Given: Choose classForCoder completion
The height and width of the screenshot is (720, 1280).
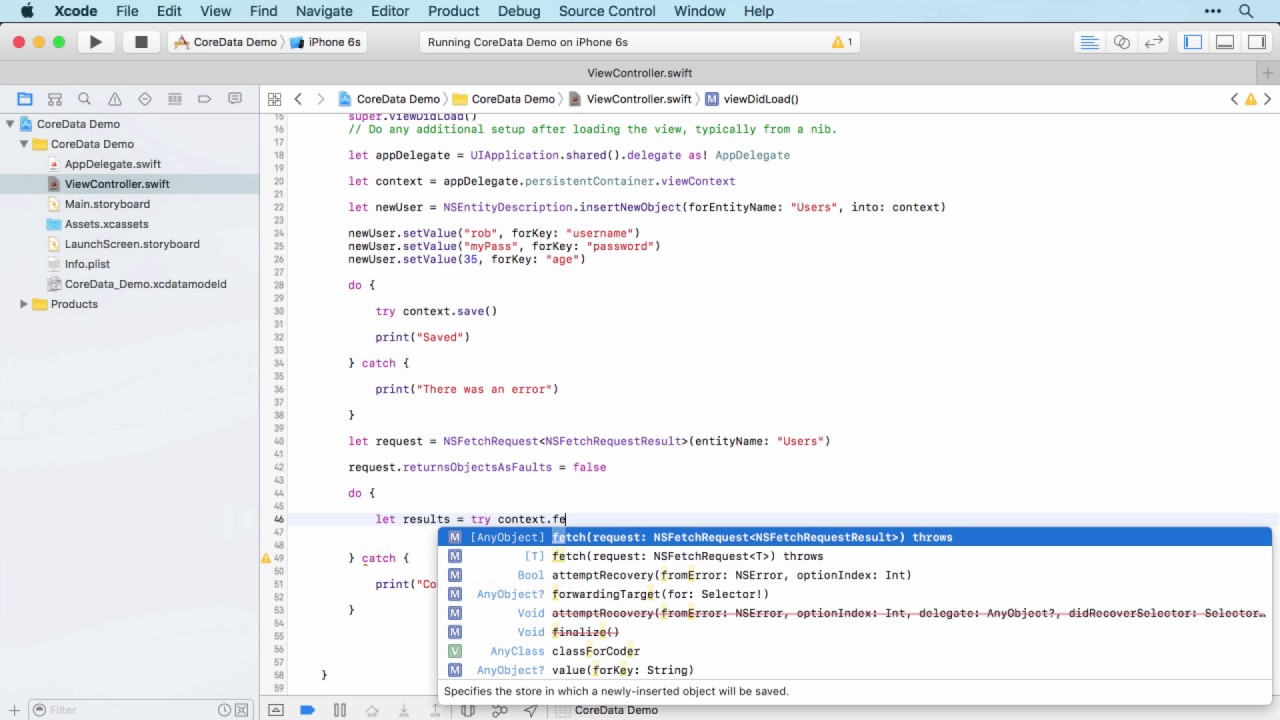Looking at the screenshot, I should (855, 651).
